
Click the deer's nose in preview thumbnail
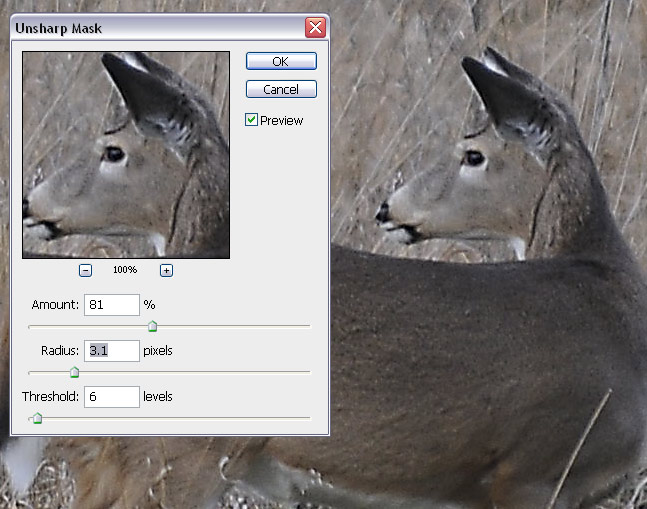27,212
